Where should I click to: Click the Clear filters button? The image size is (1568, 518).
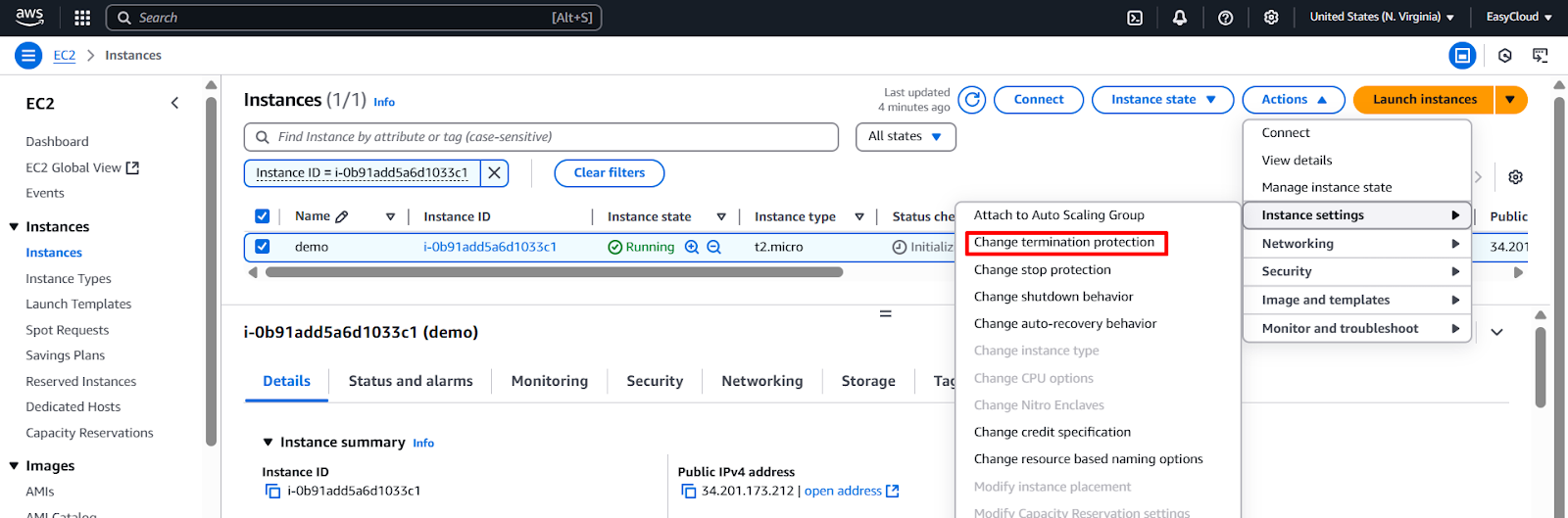click(610, 173)
